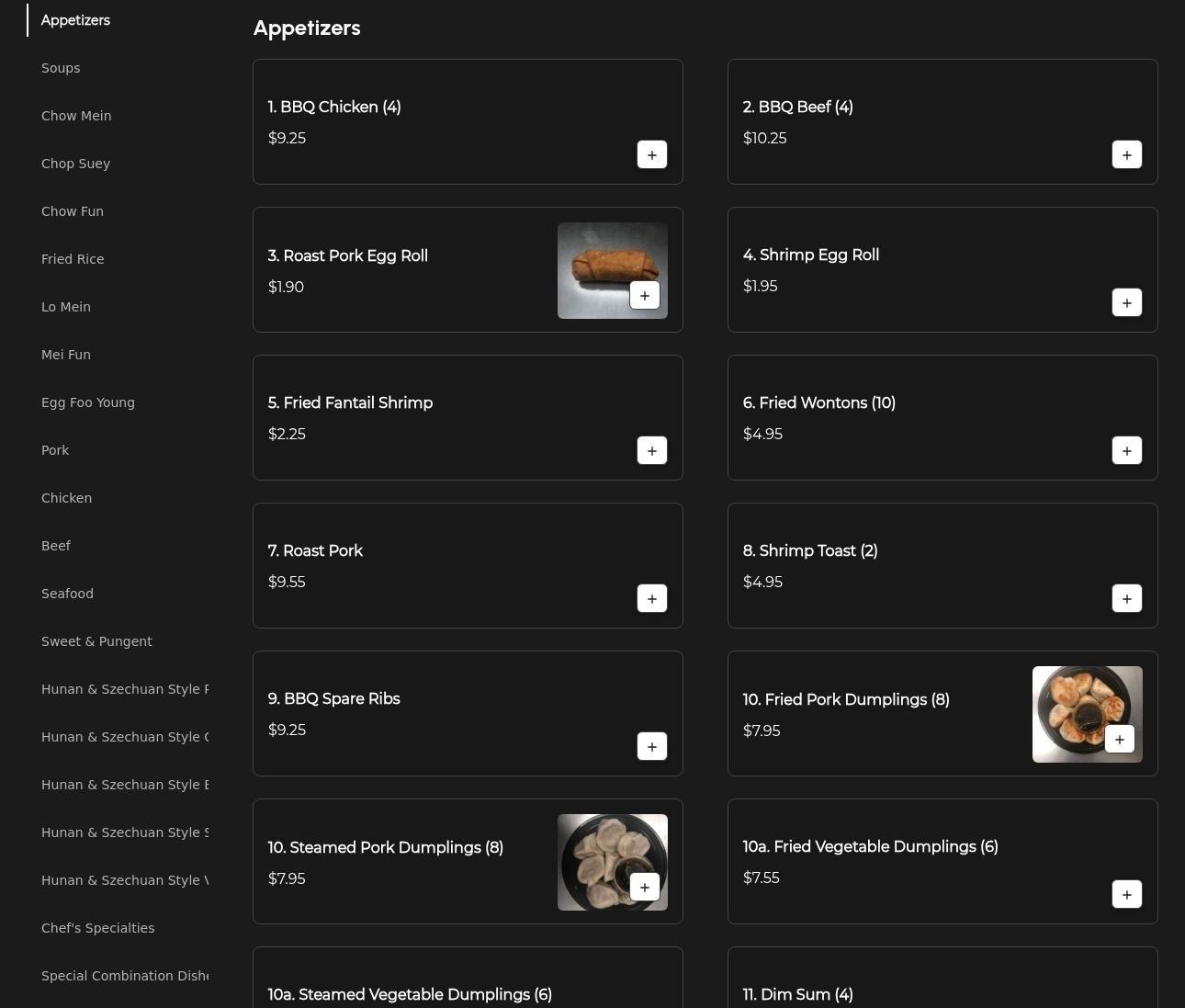The image size is (1185, 1008).
Task: Add Fried Pork Dumplings (8) to cart
Action: coord(1119,739)
